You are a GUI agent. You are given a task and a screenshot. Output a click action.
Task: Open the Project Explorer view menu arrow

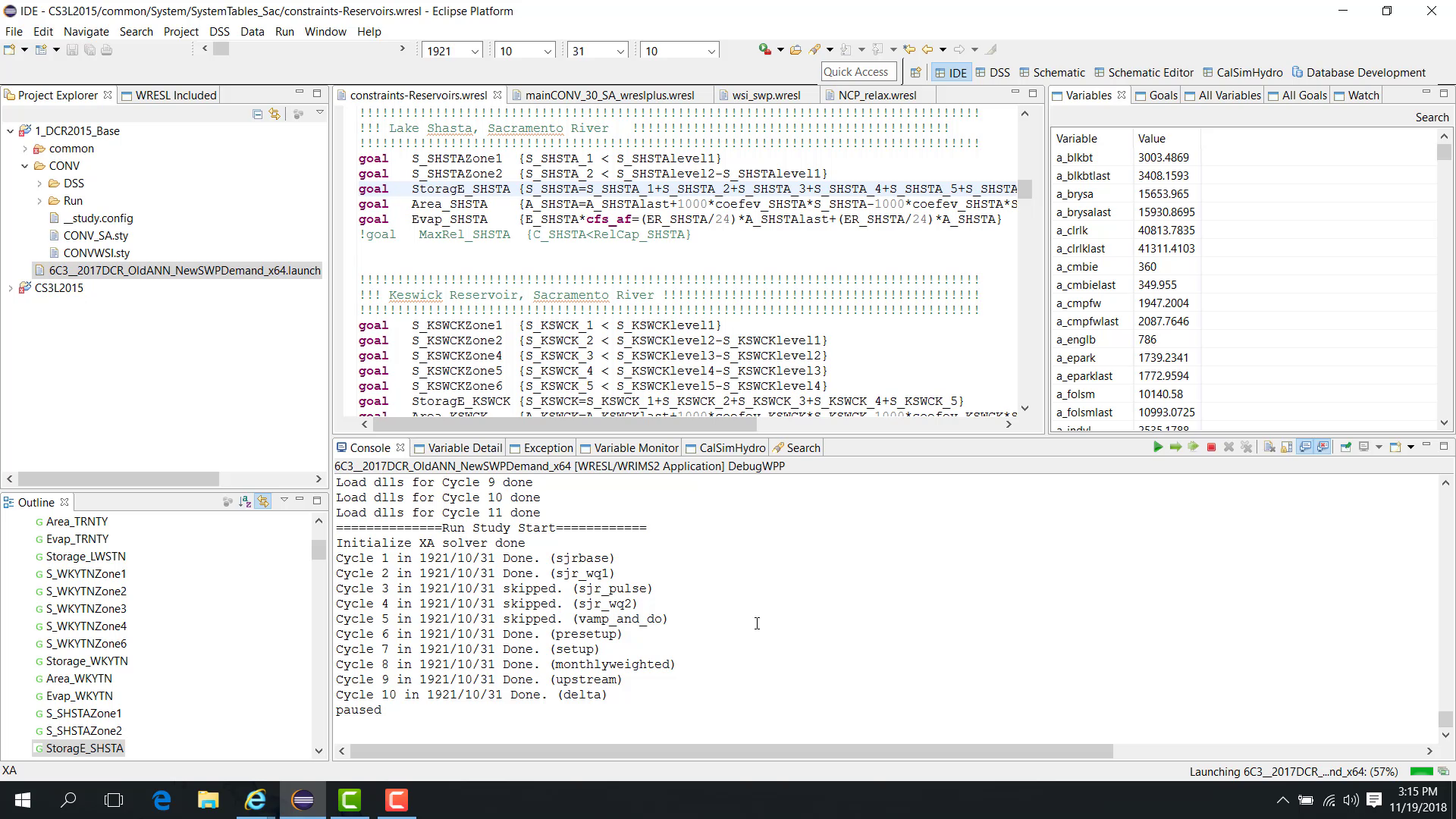320,113
